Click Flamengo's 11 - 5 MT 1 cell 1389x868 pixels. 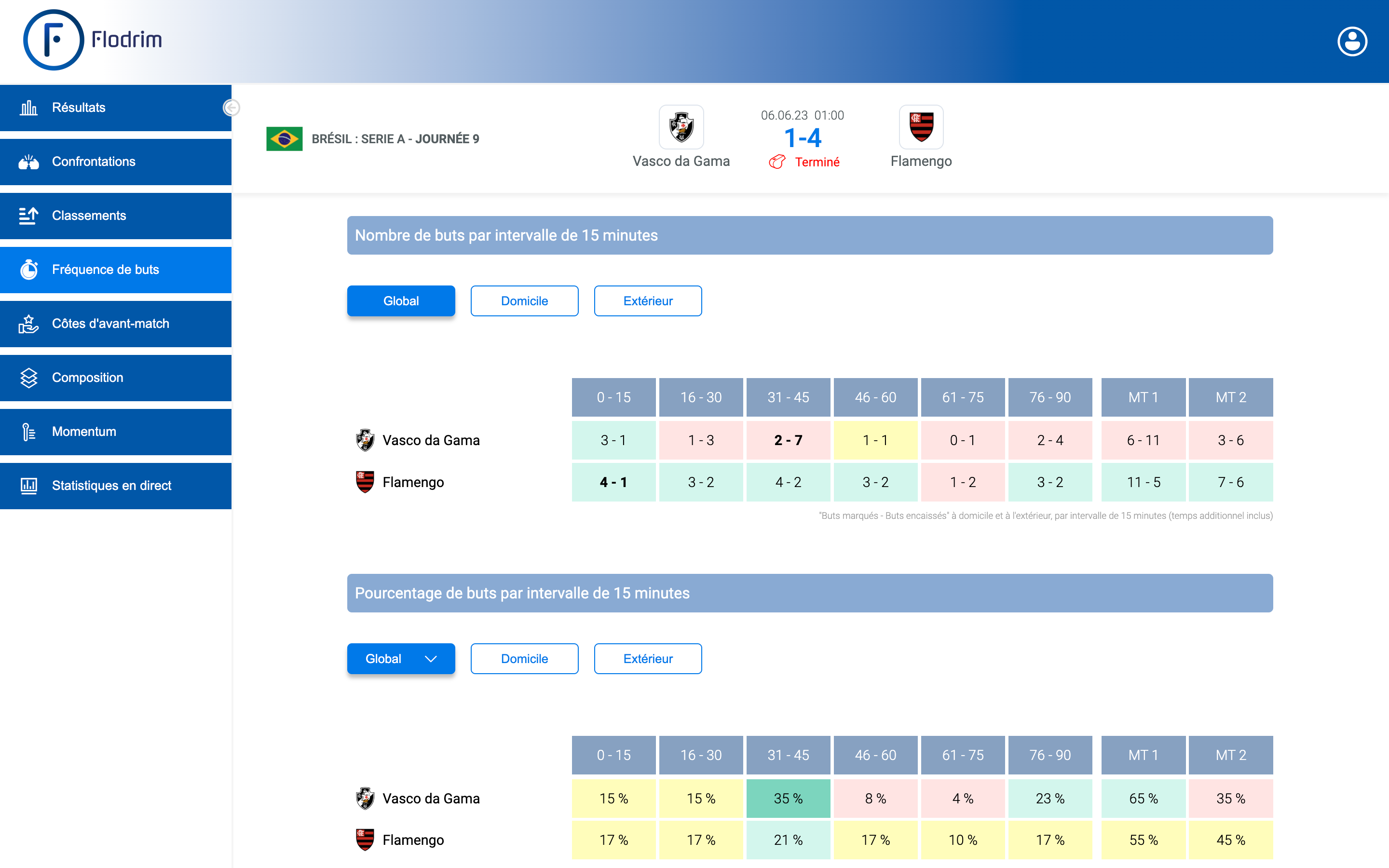pos(1144,482)
